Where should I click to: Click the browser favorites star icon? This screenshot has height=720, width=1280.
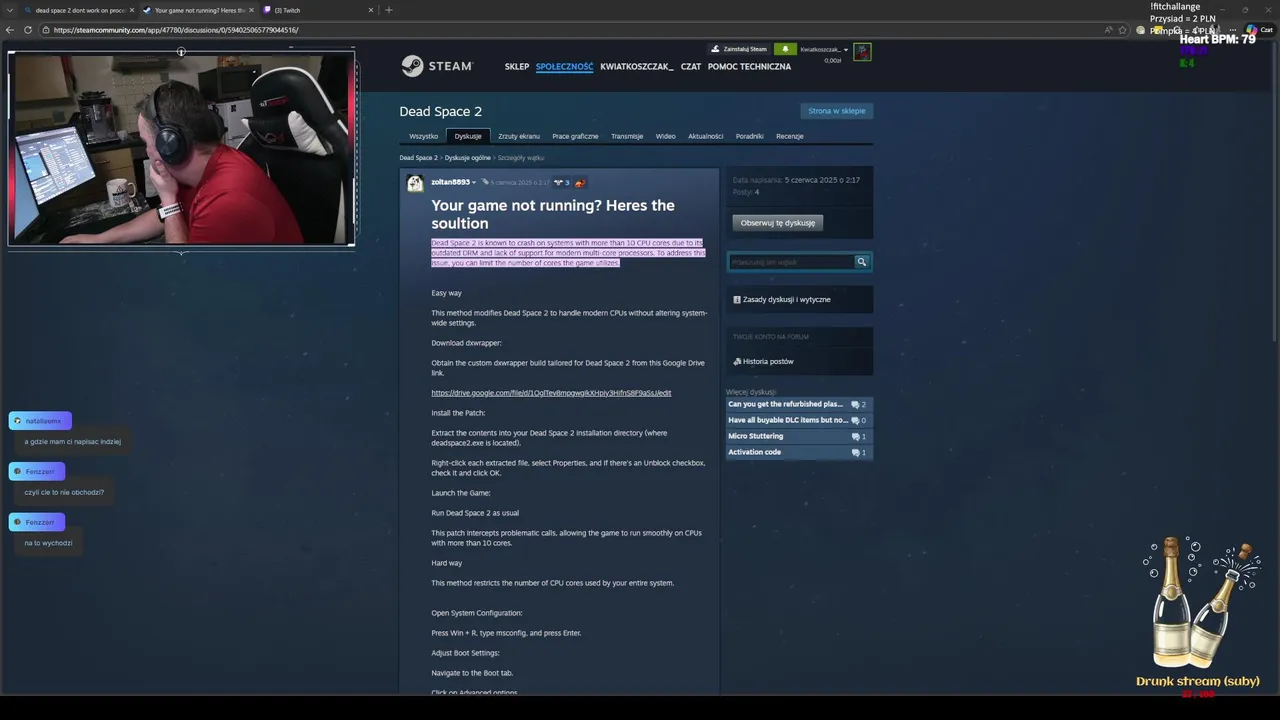pyautogui.click(x=1123, y=30)
